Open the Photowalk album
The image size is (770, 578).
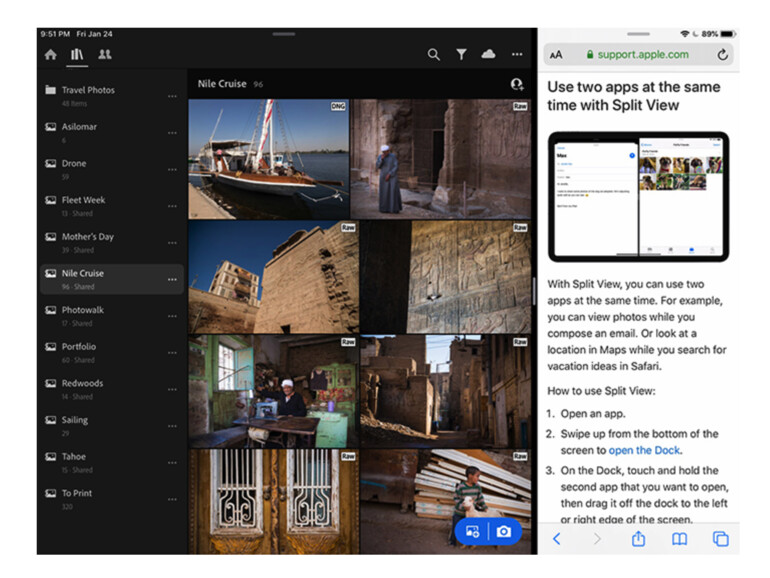tap(112, 316)
